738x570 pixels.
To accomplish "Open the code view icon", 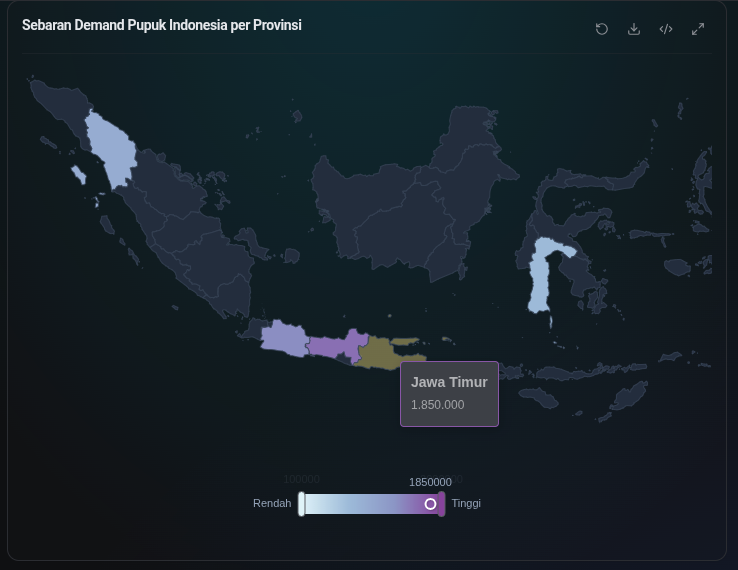I will coord(666,29).
